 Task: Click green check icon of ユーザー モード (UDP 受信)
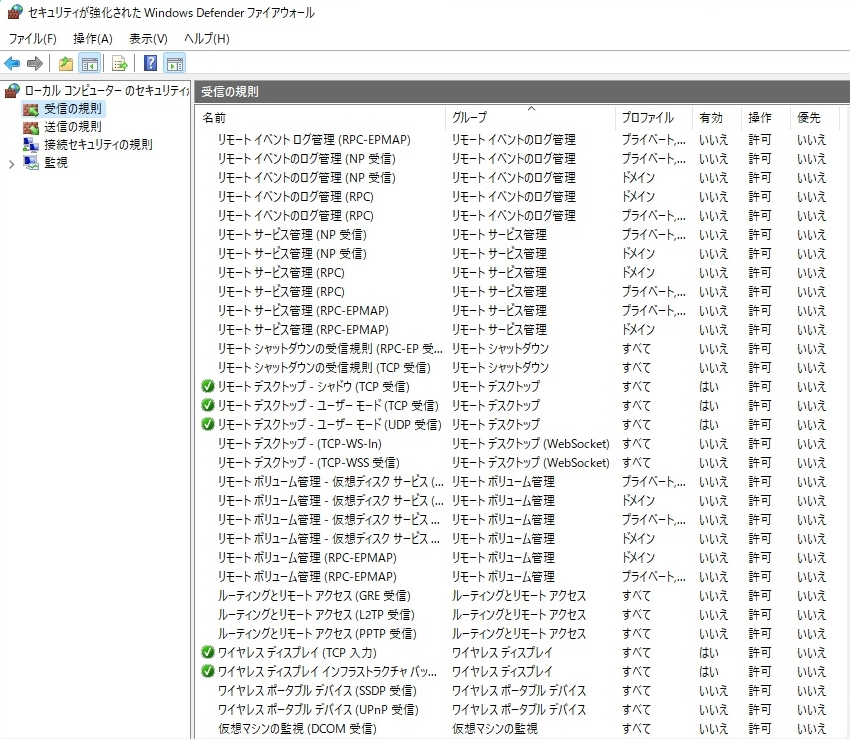[x=208, y=424]
